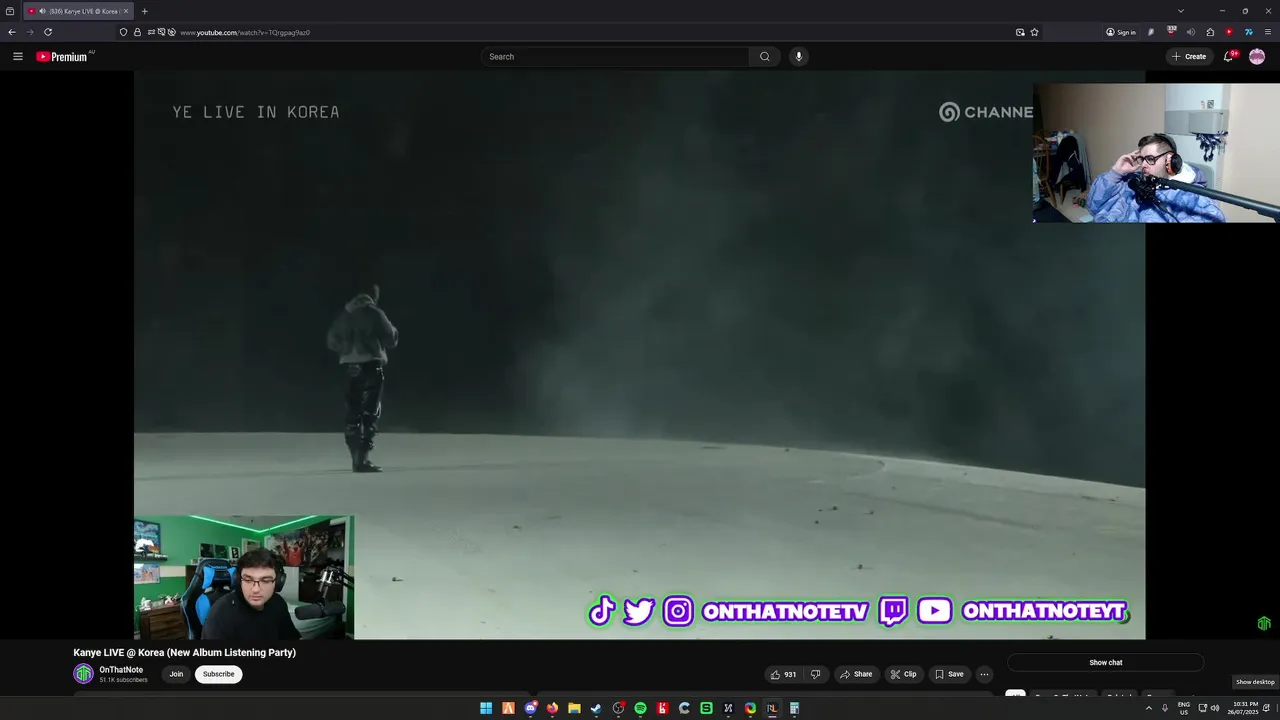The image size is (1280, 720).
Task: Open the list all tabs dropdown
Action: click(x=1181, y=11)
